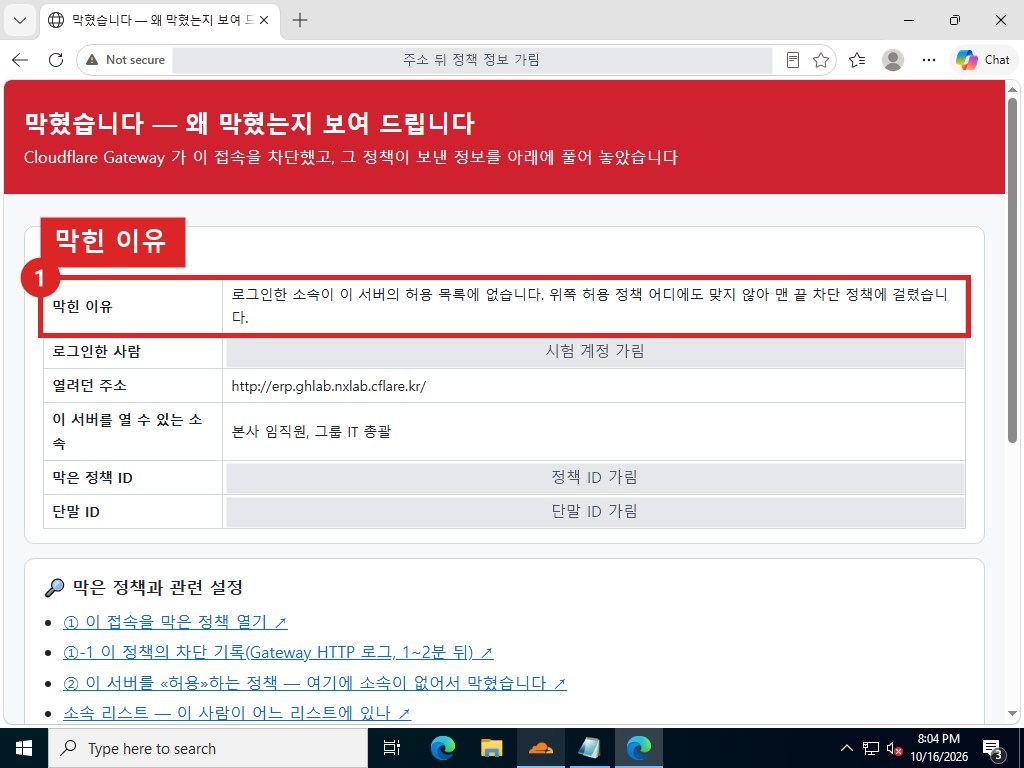Show hidden tray icons chevron
Screen dimensions: 1024x768
pos(846,748)
